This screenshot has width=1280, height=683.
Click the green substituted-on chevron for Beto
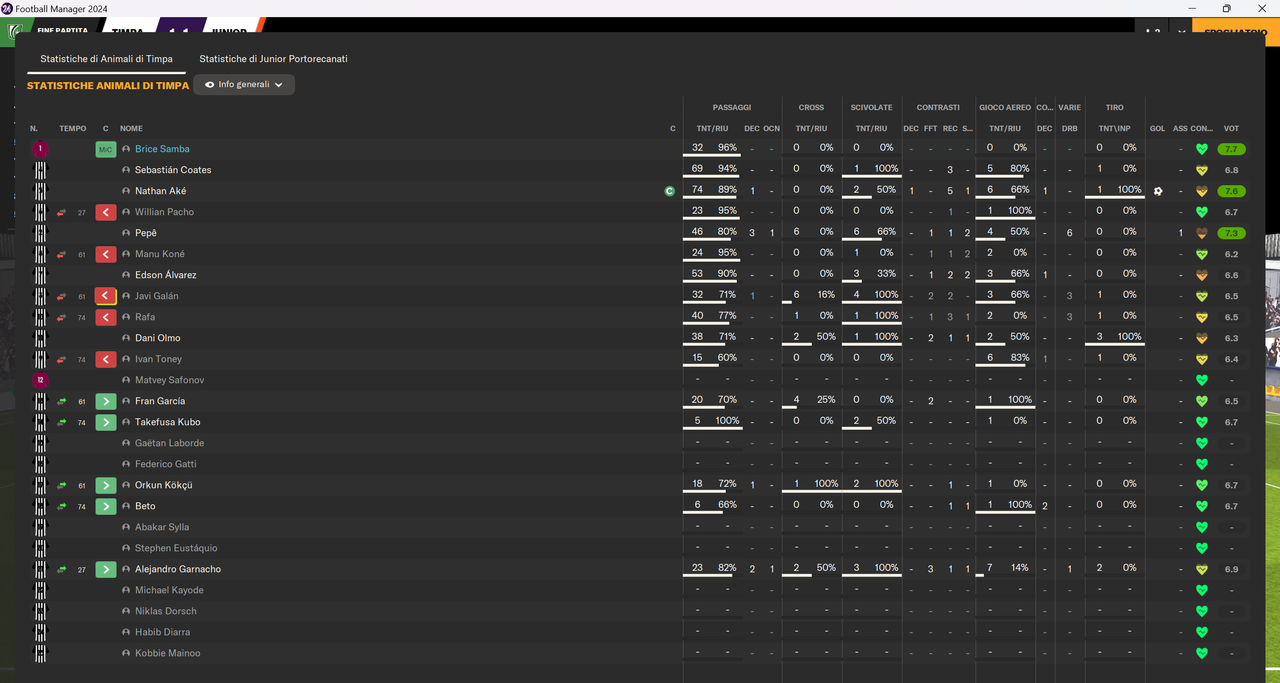(106, 506)
